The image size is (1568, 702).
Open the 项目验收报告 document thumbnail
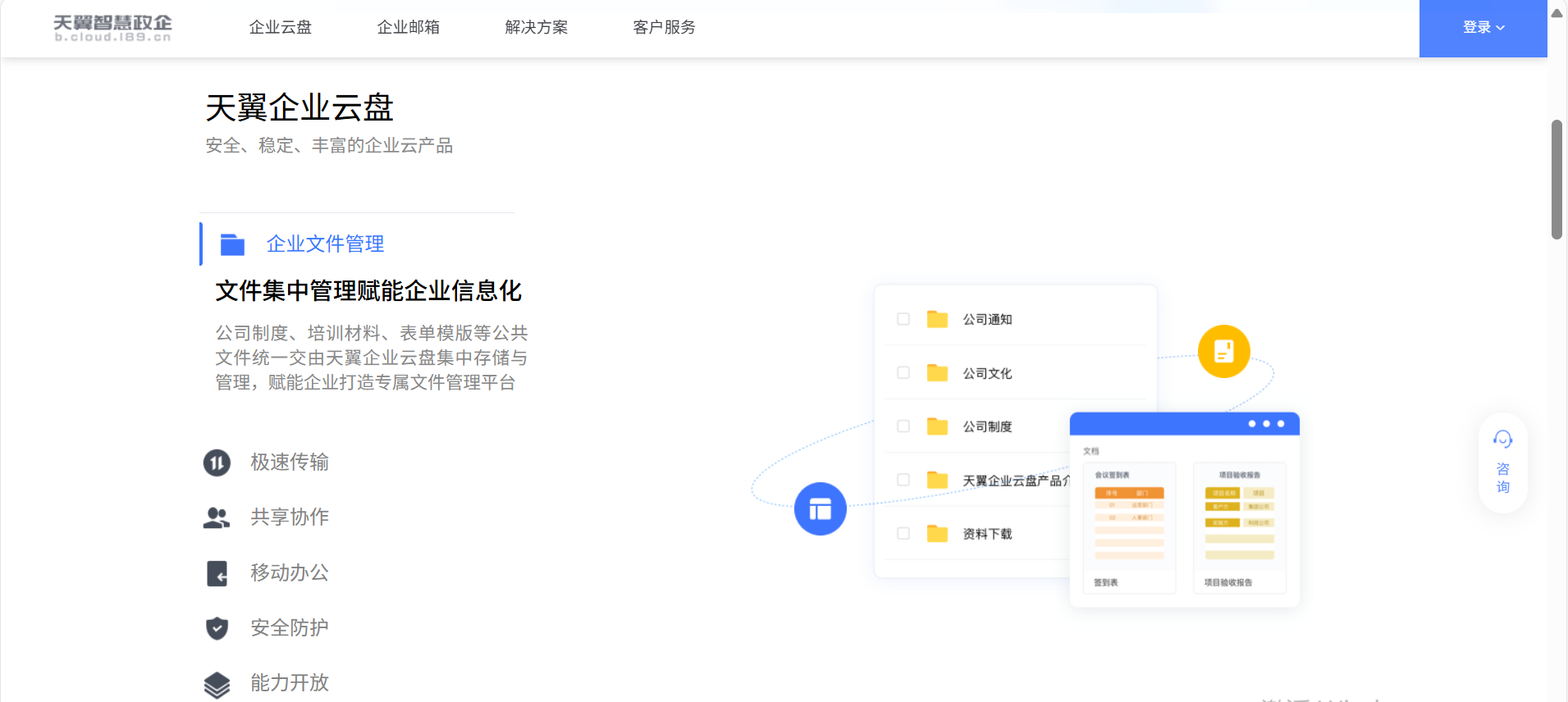click(1240, 527)
